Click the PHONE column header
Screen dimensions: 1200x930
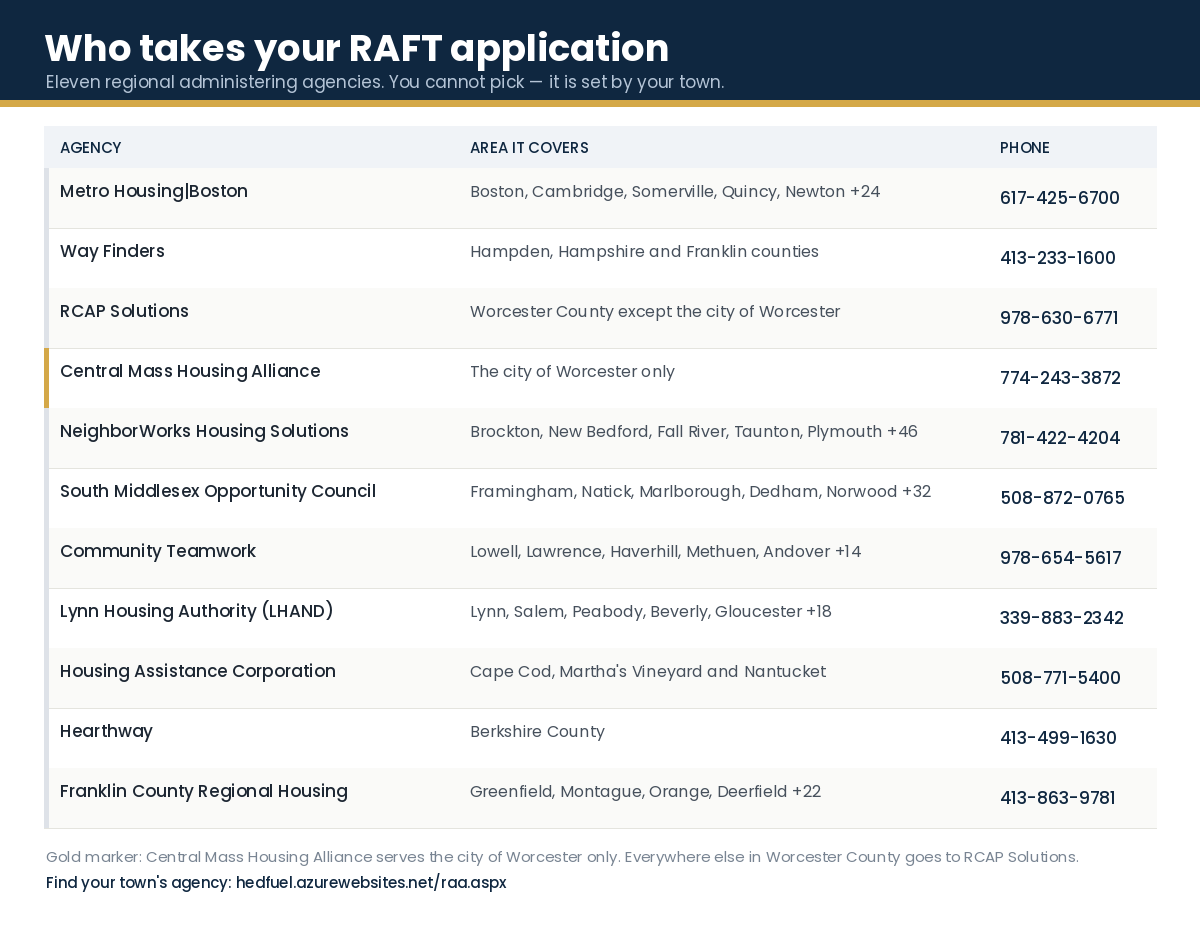pyautogui.click(x=1025, y=148)
